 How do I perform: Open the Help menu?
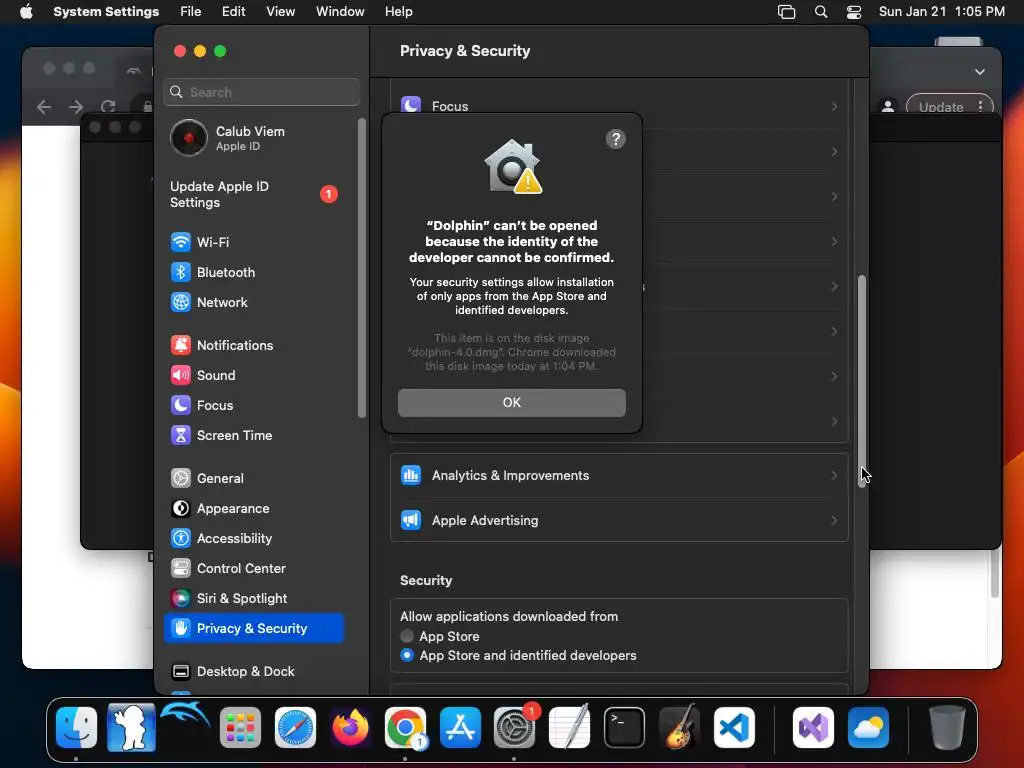click(x=398, y=12)
